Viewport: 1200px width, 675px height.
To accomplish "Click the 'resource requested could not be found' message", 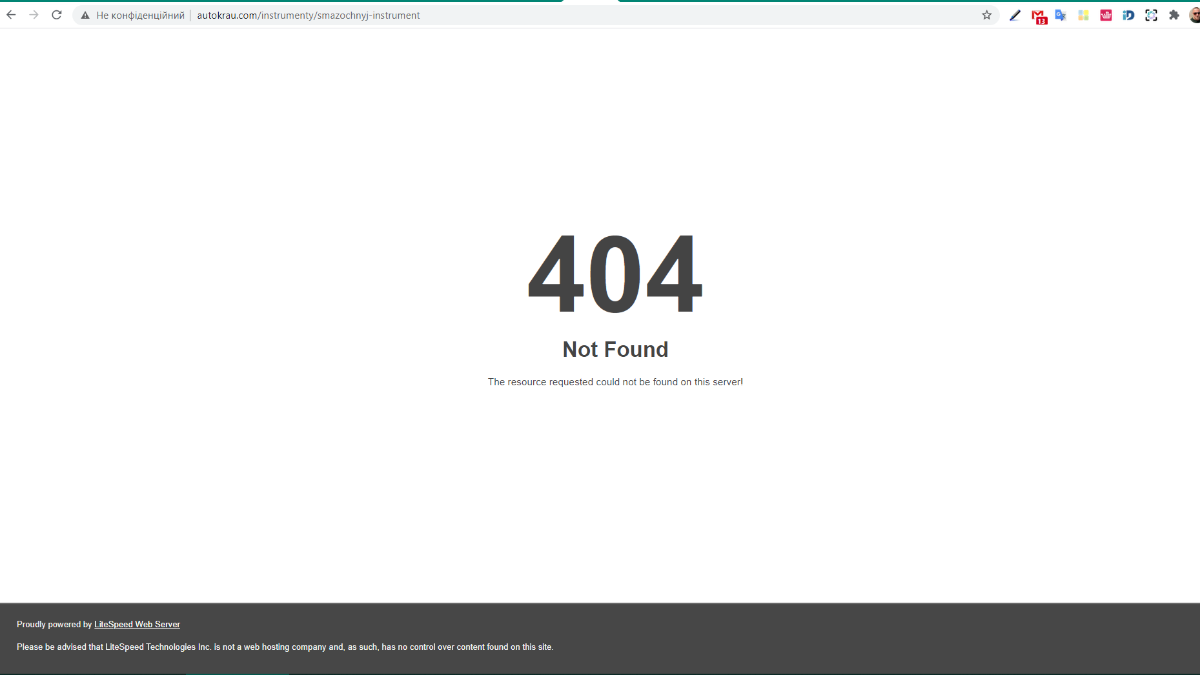I will point(615,382).
